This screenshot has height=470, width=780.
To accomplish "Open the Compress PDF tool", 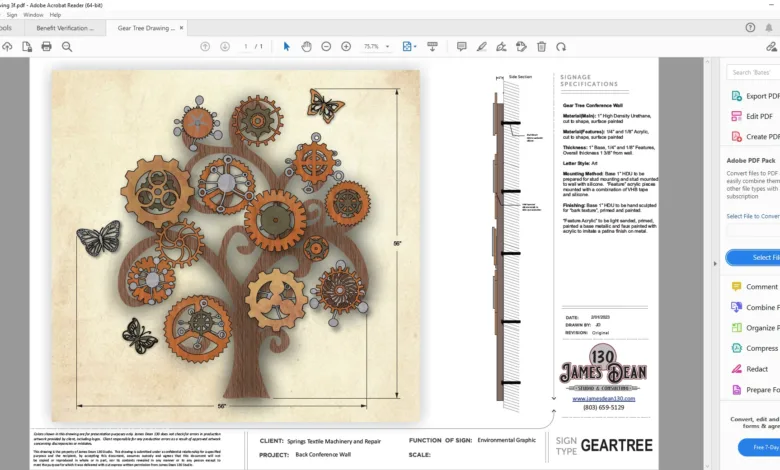I will (x=755, y=348).
